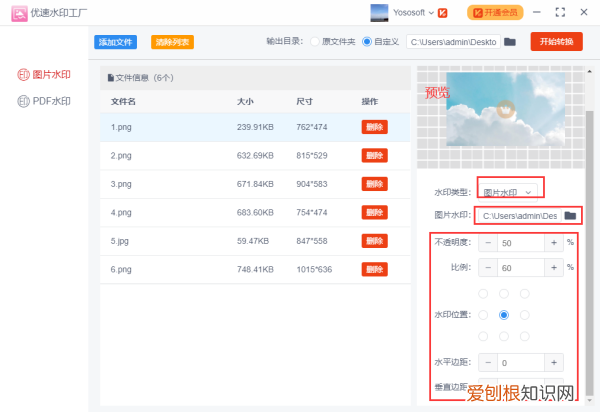This screenshot has width=600, height=412.
Task: Switch to the PDF水印 sidebar tab
Action: click(x=44, y=101)
